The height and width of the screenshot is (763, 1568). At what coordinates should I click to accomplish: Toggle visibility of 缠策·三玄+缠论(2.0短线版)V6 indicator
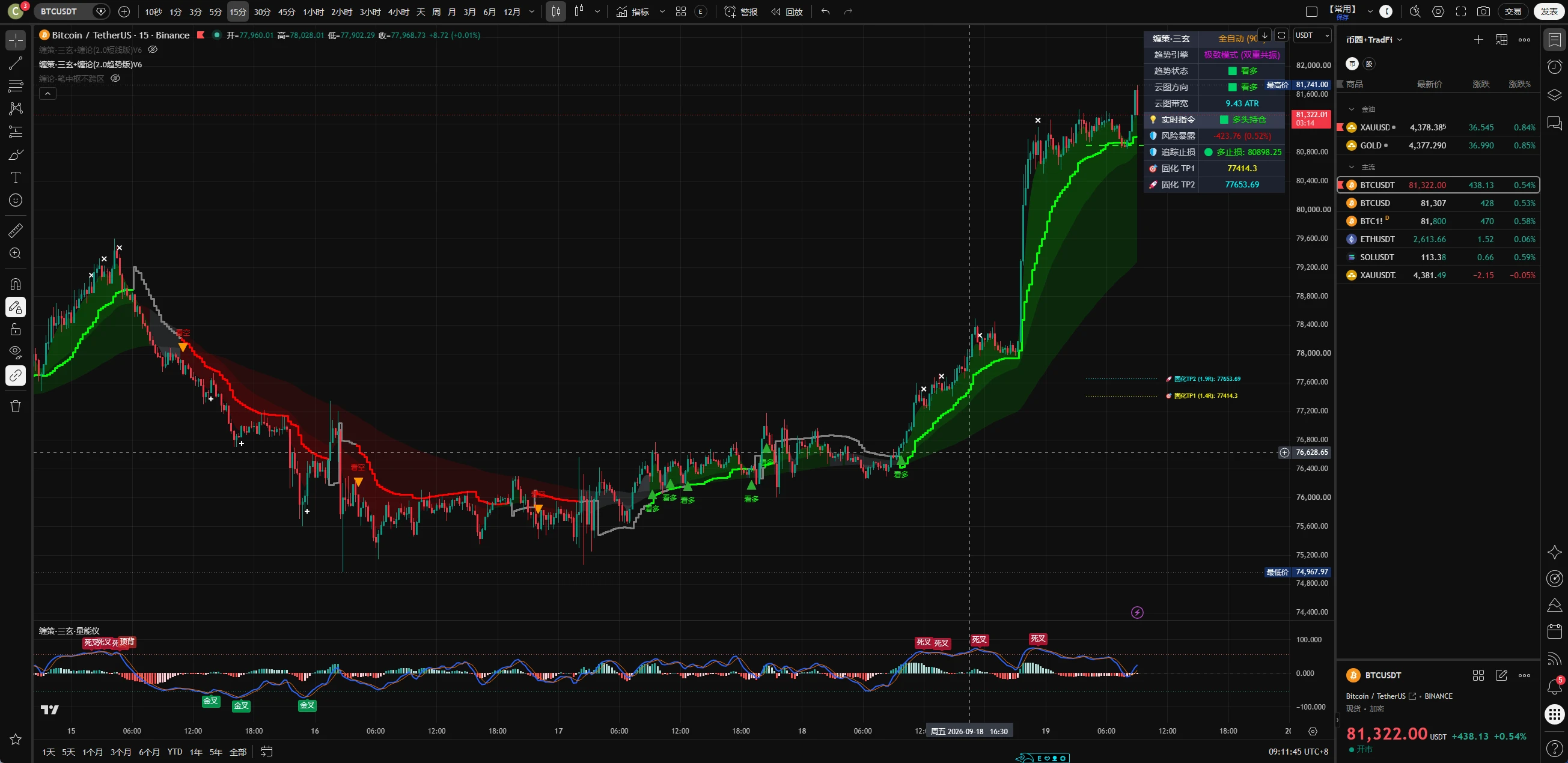(153, 50)
